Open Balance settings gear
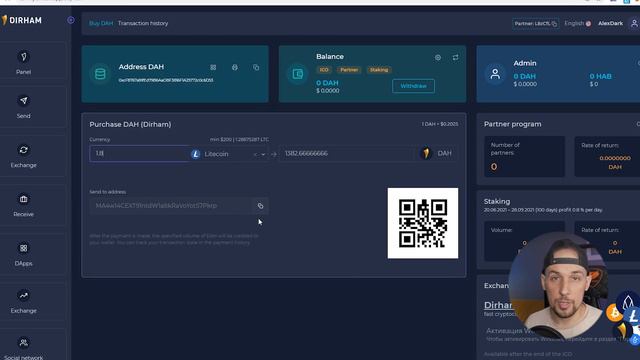Screen dimensions: 640x360 click(x=438, y=58)
